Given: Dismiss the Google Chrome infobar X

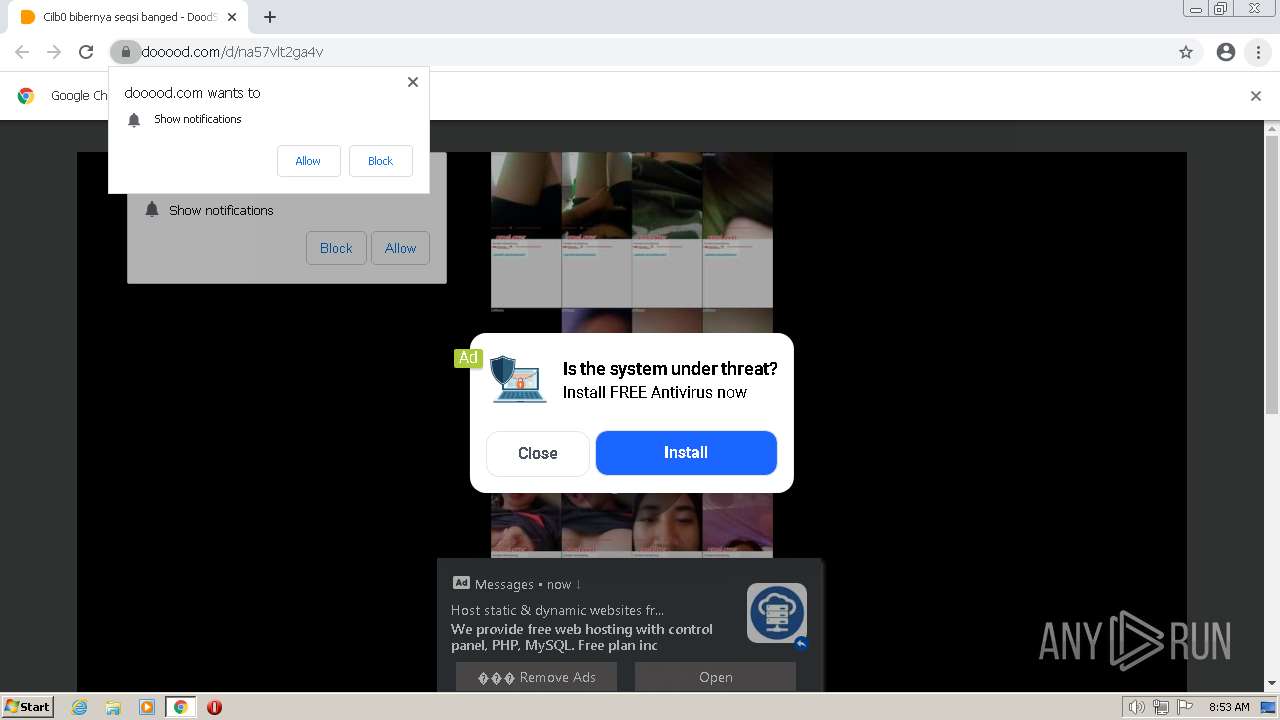Looking at the screenshot, I should point(1256,96).
